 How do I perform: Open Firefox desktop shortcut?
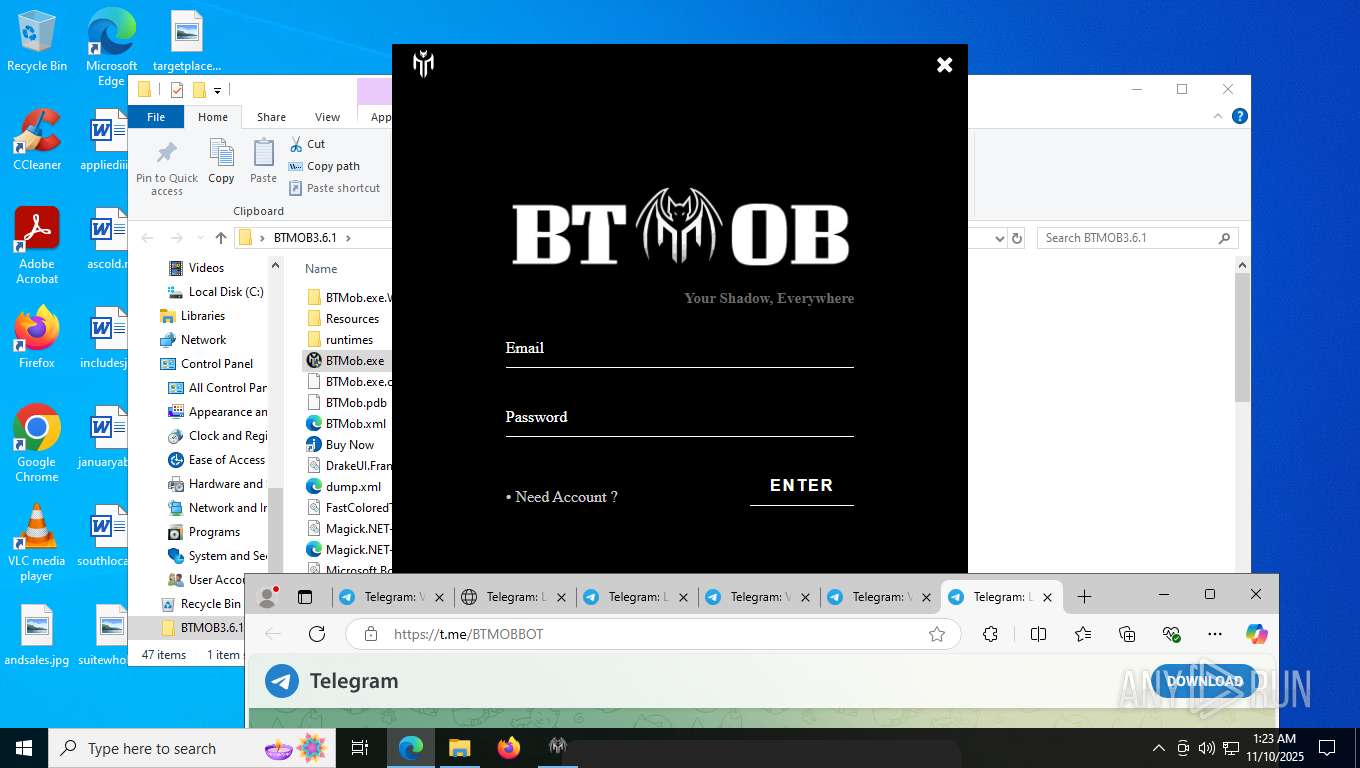coord(37,338)
